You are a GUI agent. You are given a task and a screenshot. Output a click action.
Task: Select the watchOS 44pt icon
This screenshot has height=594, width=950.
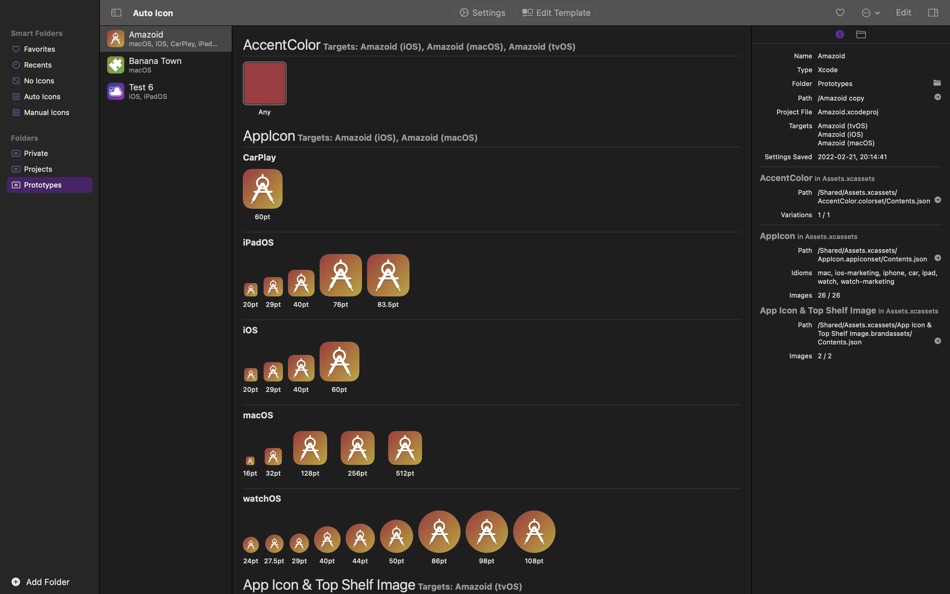(360, 539)
